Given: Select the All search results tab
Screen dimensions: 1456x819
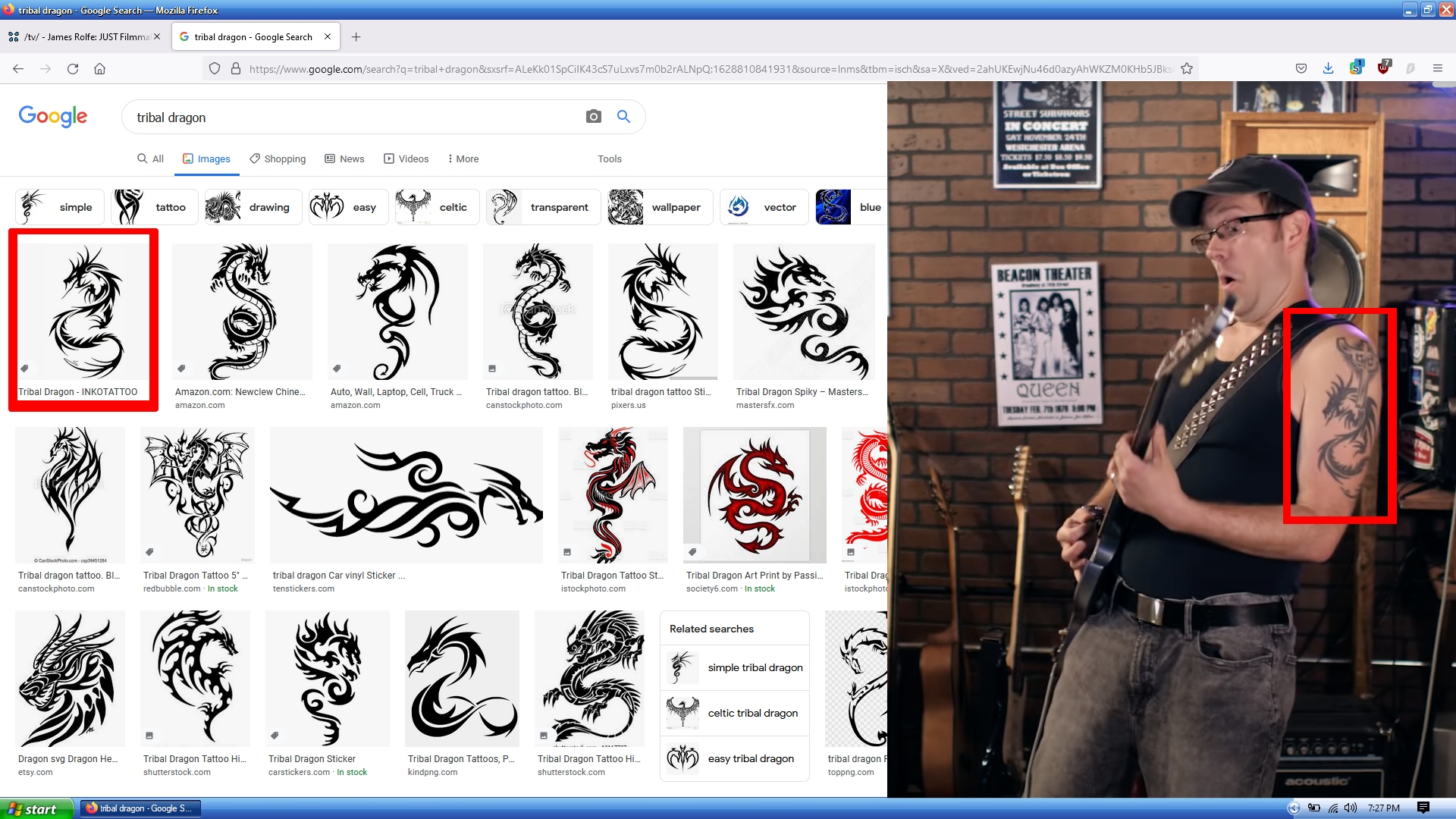Looking at the screenshot, I should (150, 158).
